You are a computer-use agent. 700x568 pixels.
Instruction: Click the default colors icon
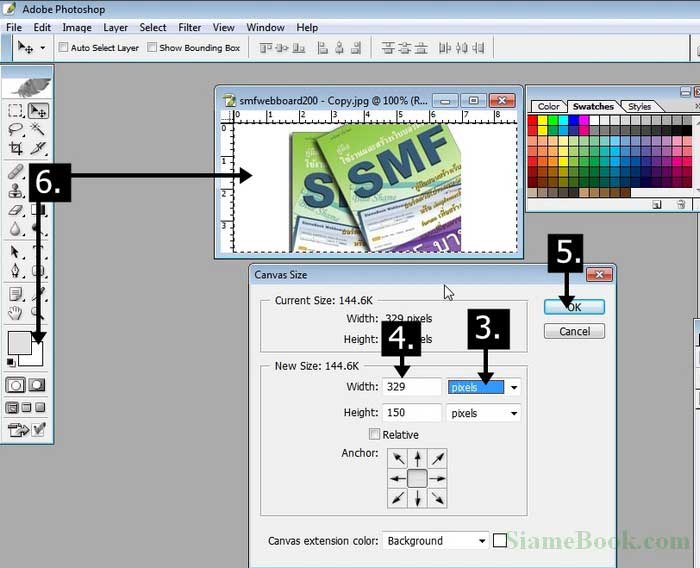[x=11, y=362]
